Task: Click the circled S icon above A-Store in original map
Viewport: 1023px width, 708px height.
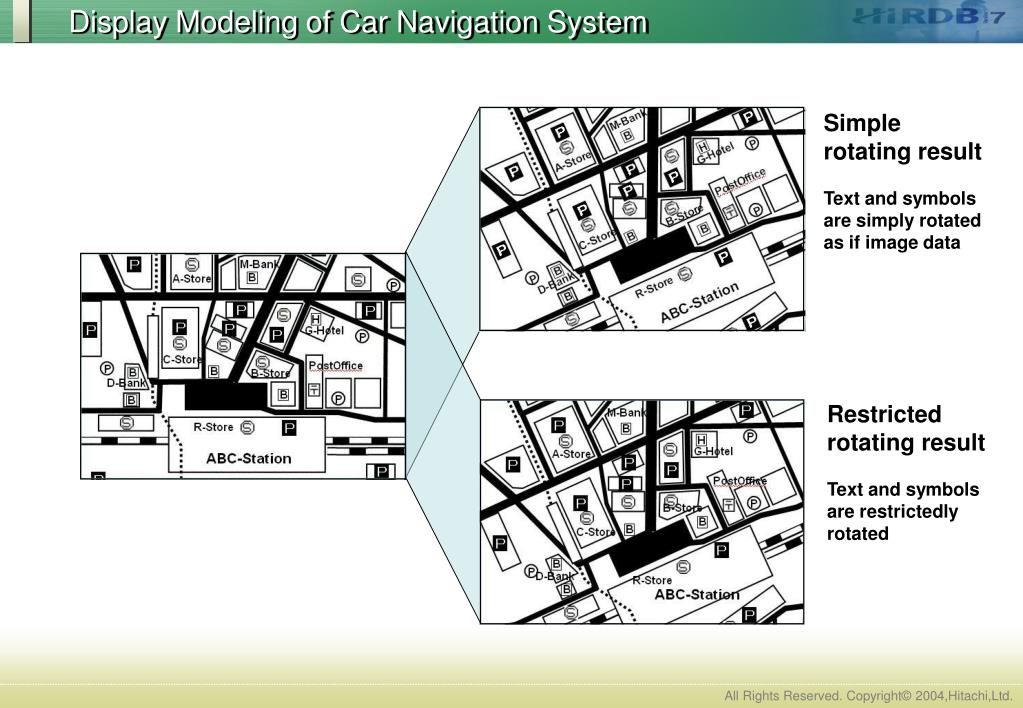Action: pos(192,264)
